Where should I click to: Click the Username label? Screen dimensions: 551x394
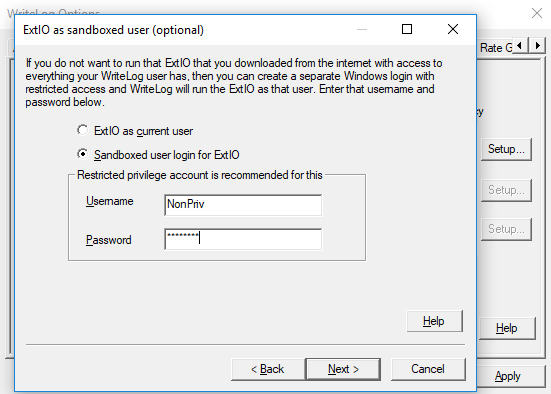(x=110, y=201)
